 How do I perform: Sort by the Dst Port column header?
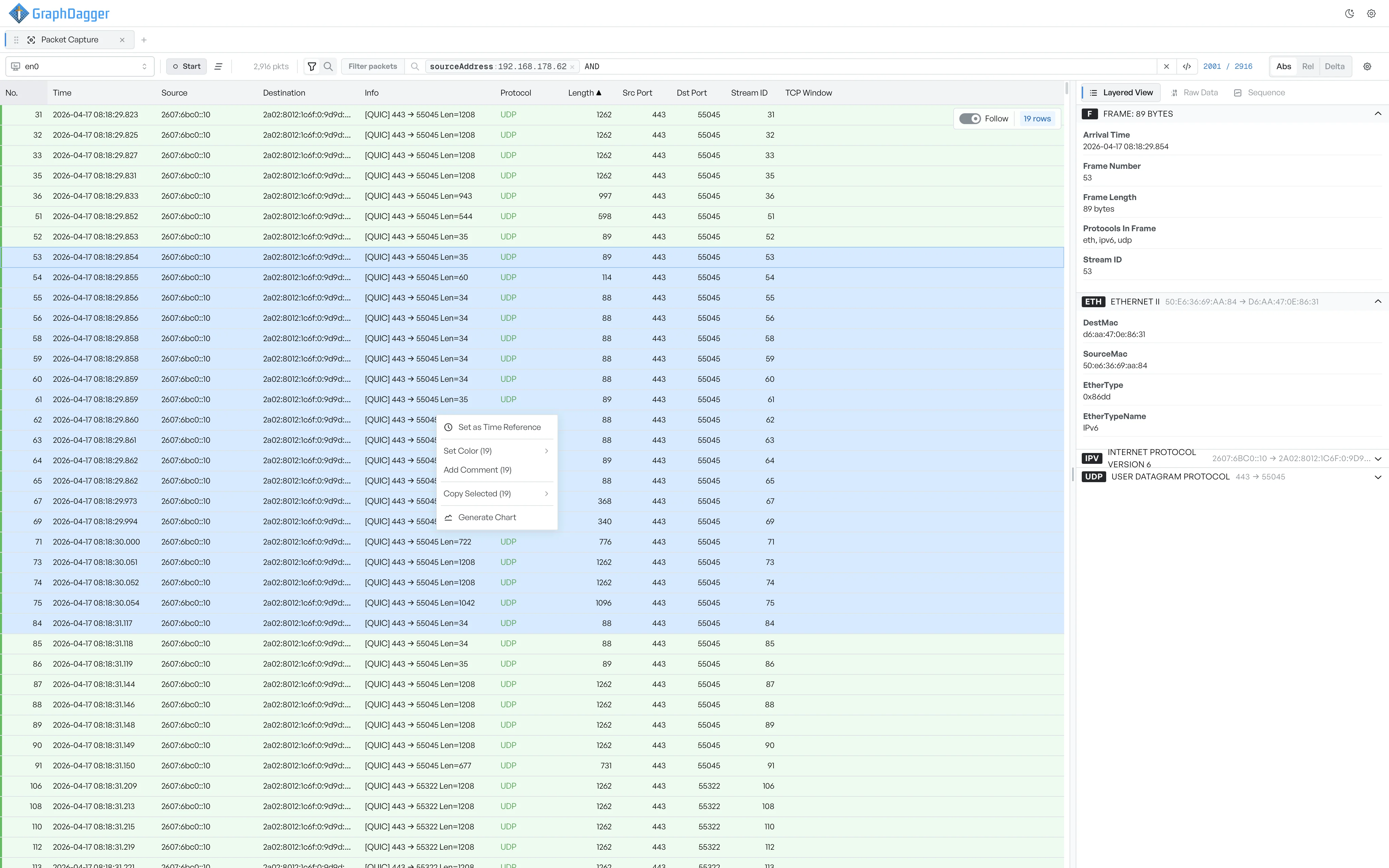[691, 93]
